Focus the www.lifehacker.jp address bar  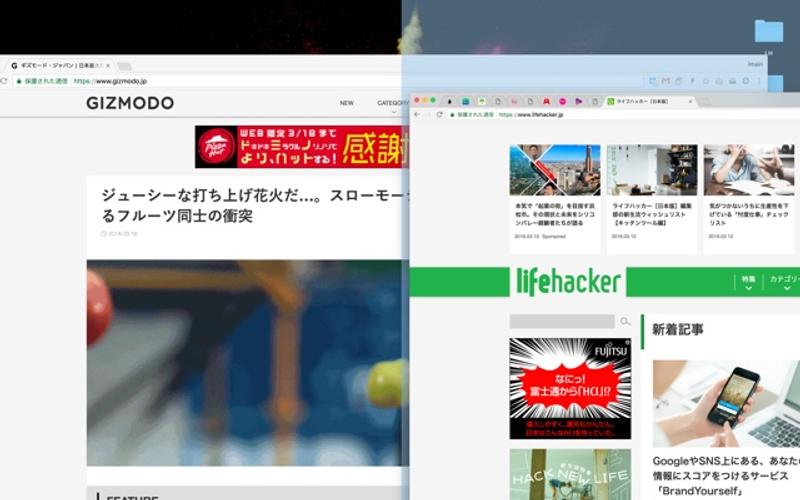(622, 115)
